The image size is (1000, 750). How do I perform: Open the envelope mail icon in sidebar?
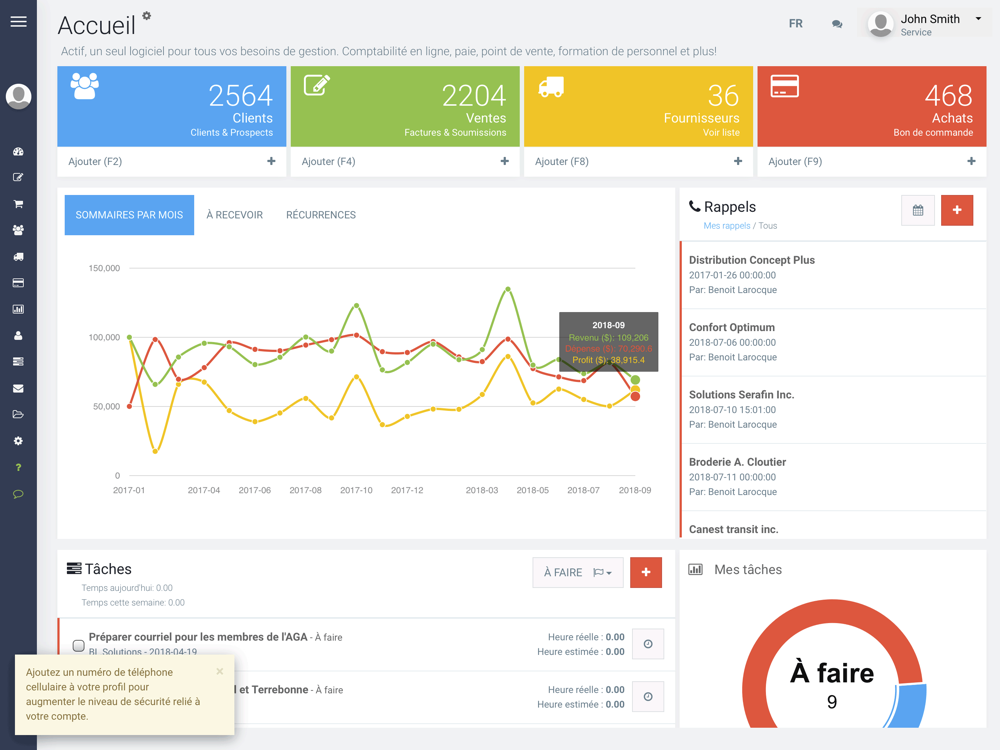tap(18, 388)
